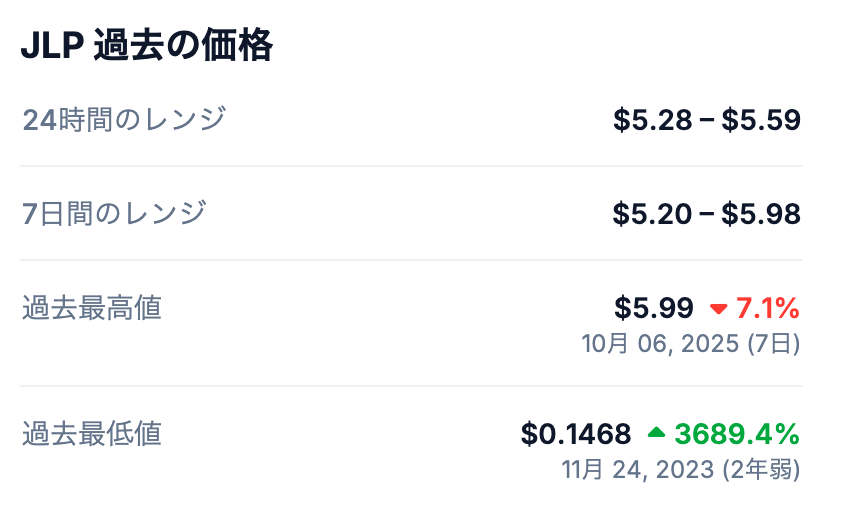The height and width of the screenshot is (510, 850).
Task: Click the $5.20 seven-day low value
Action: tap(653, 213)
